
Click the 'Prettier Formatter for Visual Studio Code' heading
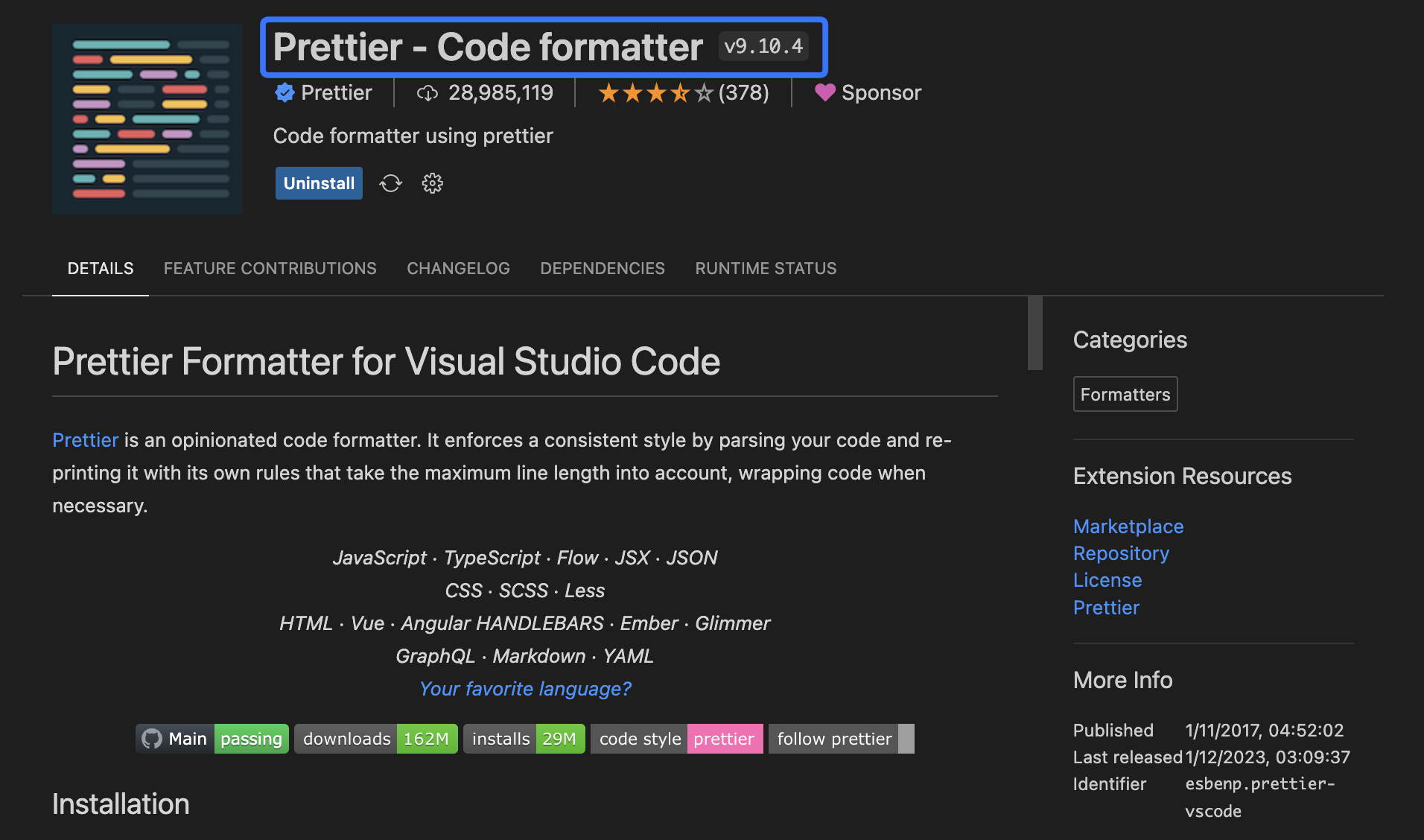click(x=387, y=361)
